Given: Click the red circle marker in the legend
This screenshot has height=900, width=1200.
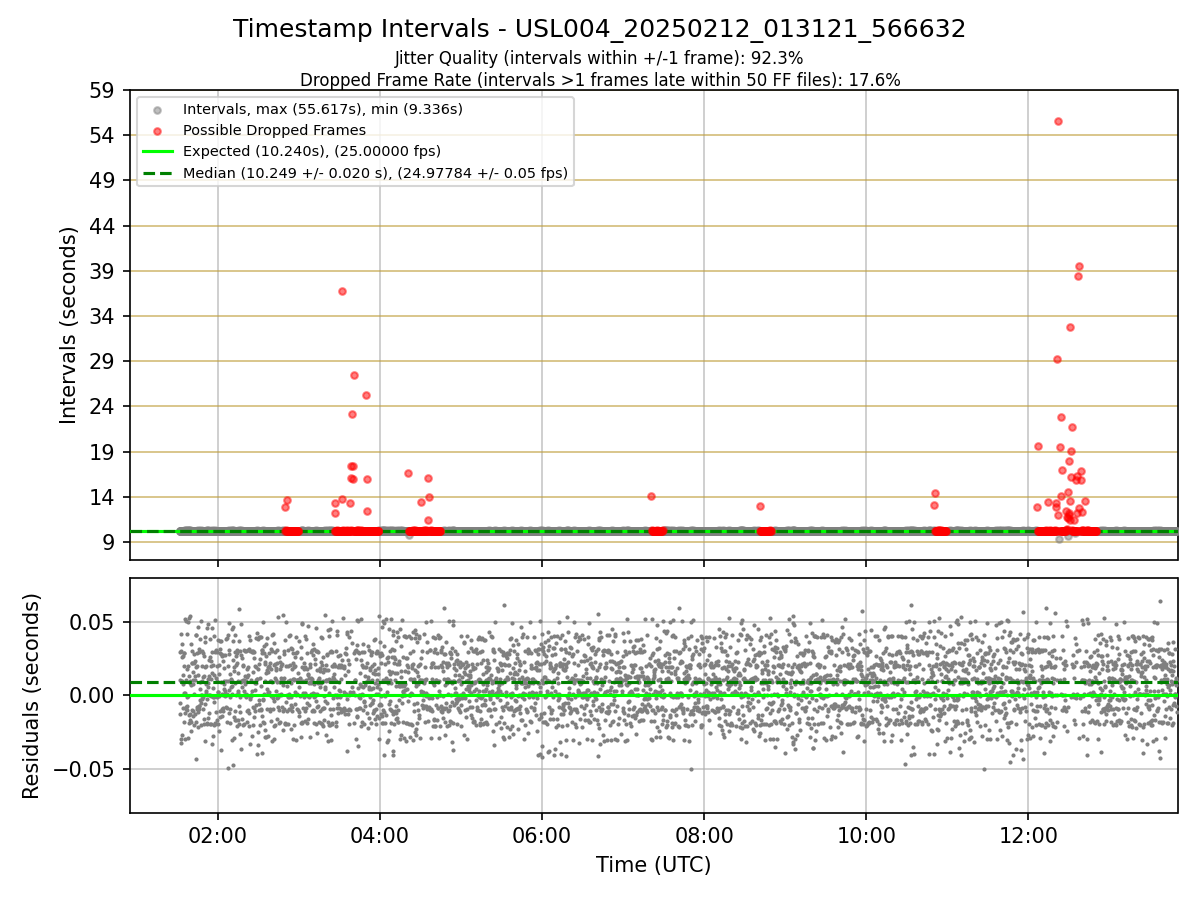Looking at the screenshot, I should tap(158, 130).
